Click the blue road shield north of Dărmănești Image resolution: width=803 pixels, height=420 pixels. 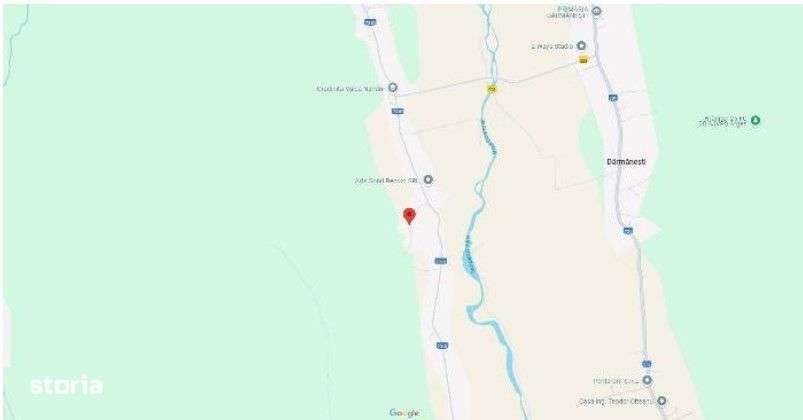[613, 97]
